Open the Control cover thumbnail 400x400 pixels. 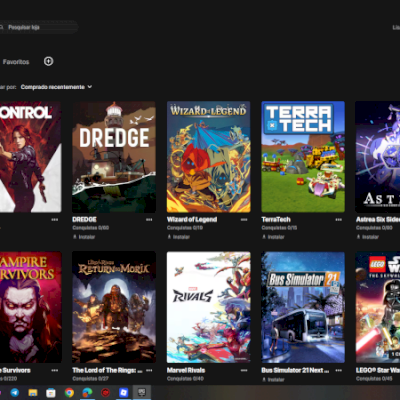click(31, 157)
